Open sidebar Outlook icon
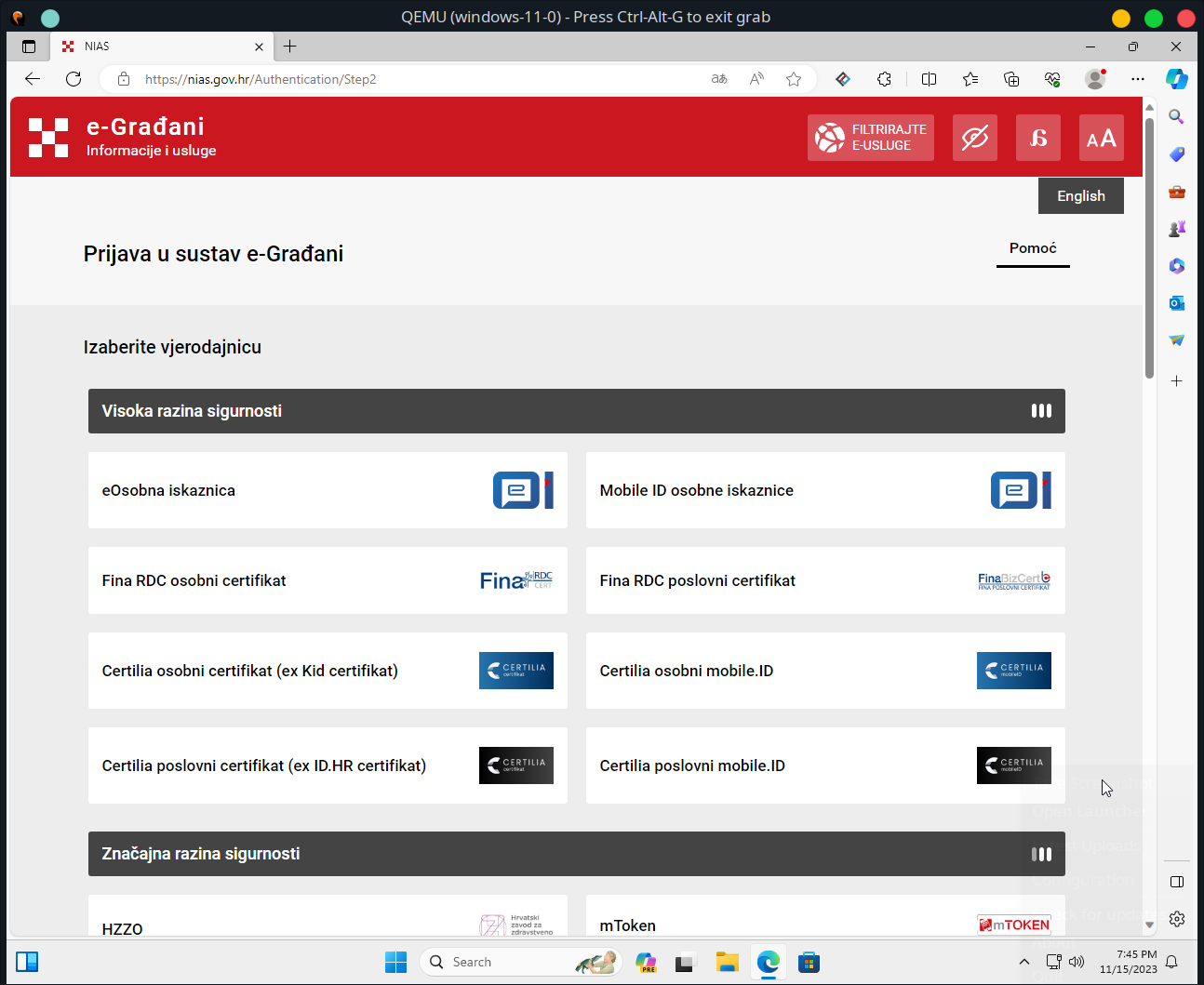The image size is (1204, 985). coord(1177,303)
